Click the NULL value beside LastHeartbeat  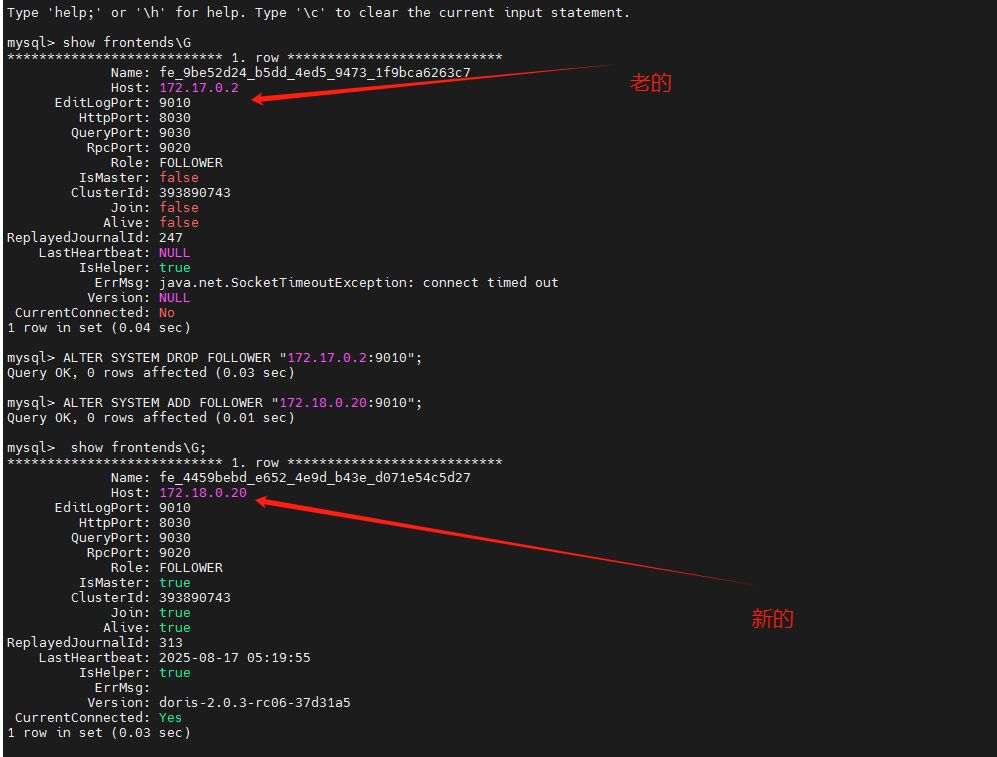click(x=175, y=253)
